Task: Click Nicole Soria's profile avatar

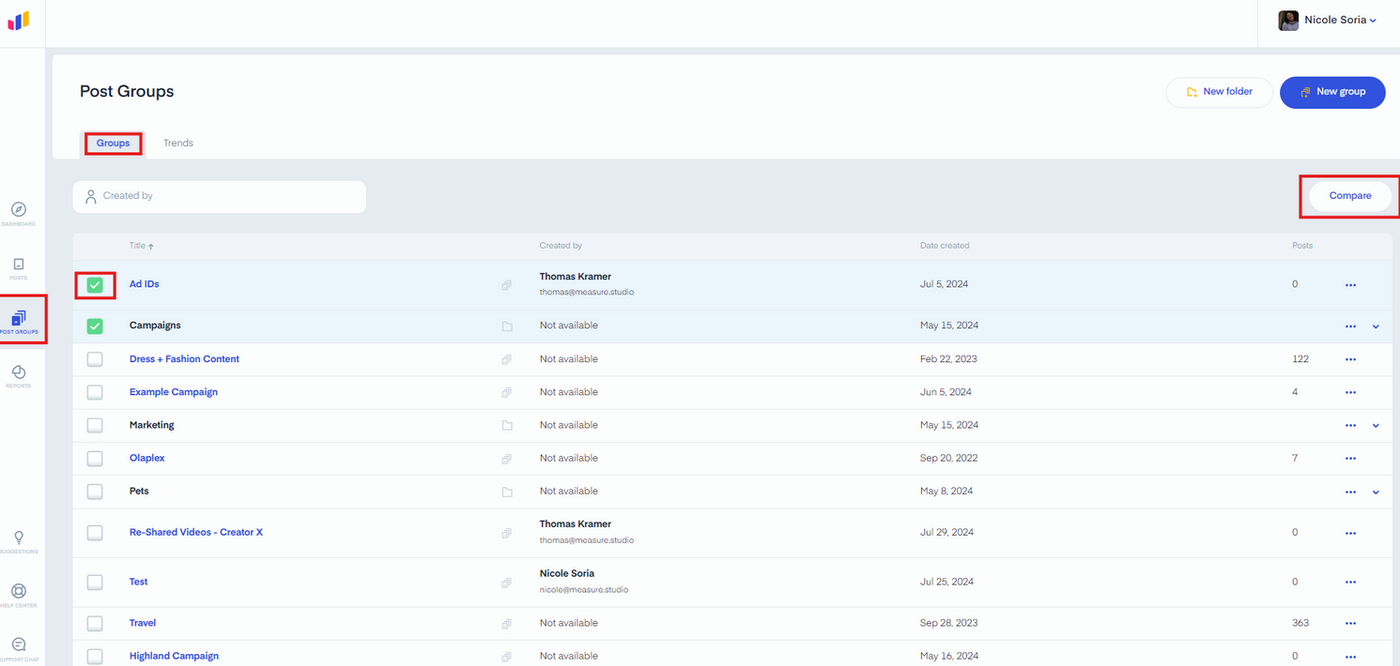Action: (x=1288, y=20)
